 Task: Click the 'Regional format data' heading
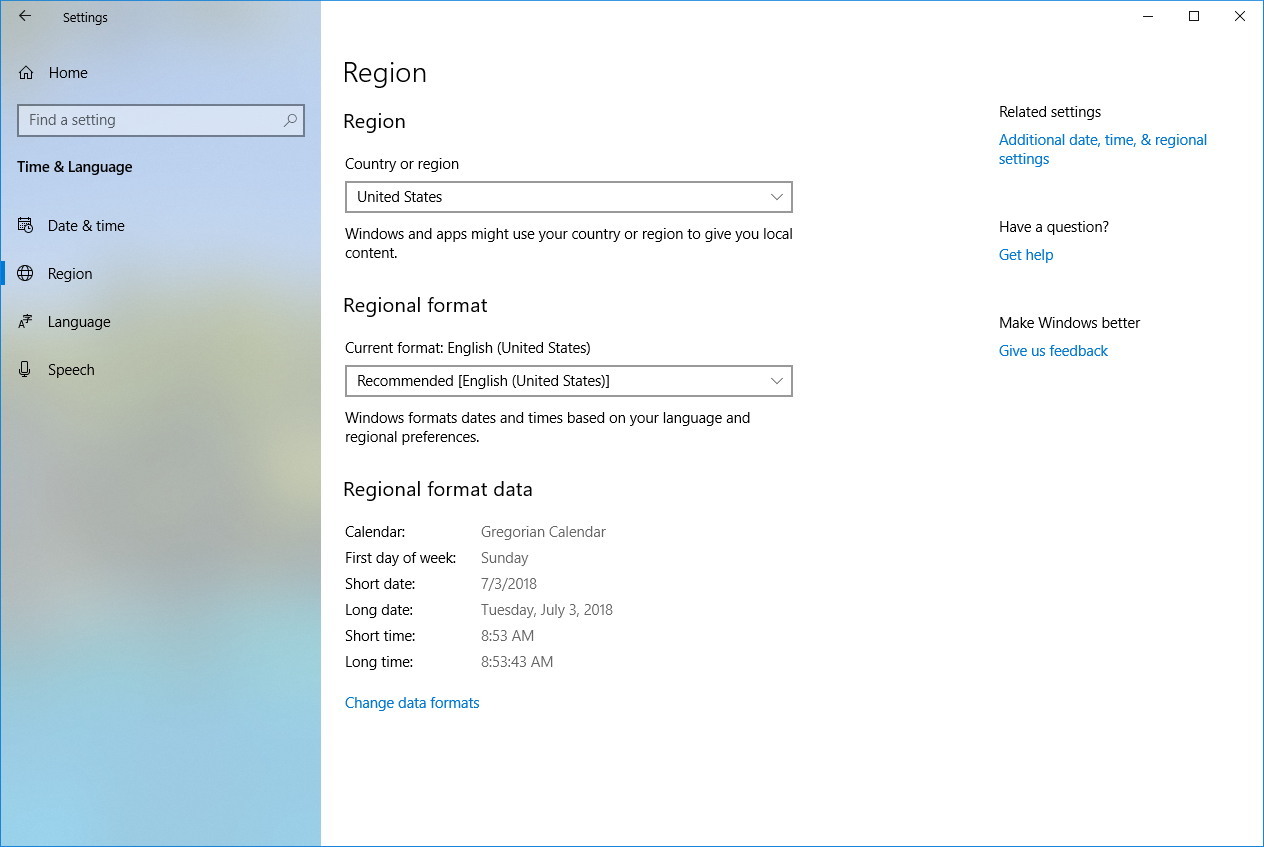point(438,489)
